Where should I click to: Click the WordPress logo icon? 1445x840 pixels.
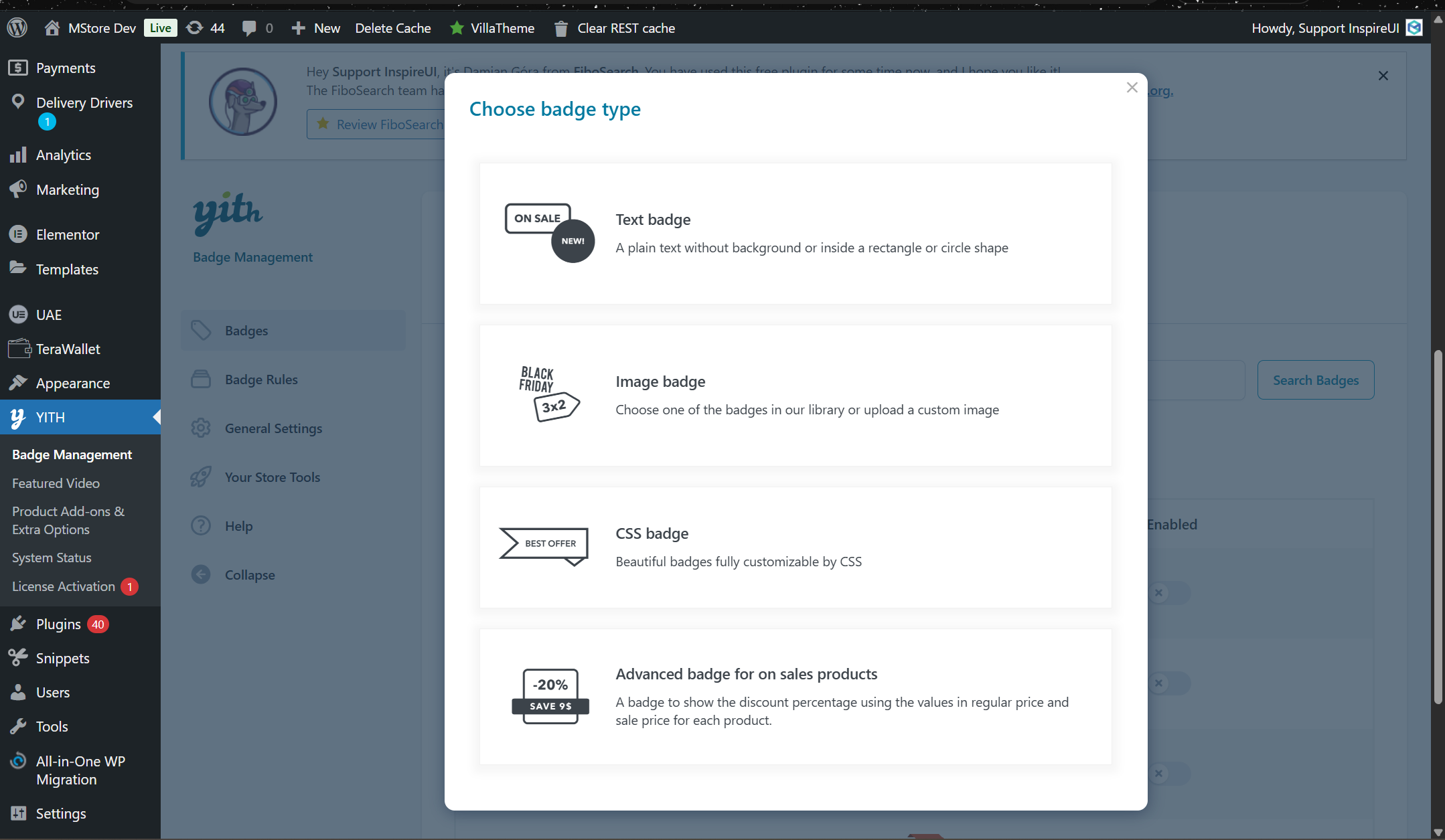point(17,28)
